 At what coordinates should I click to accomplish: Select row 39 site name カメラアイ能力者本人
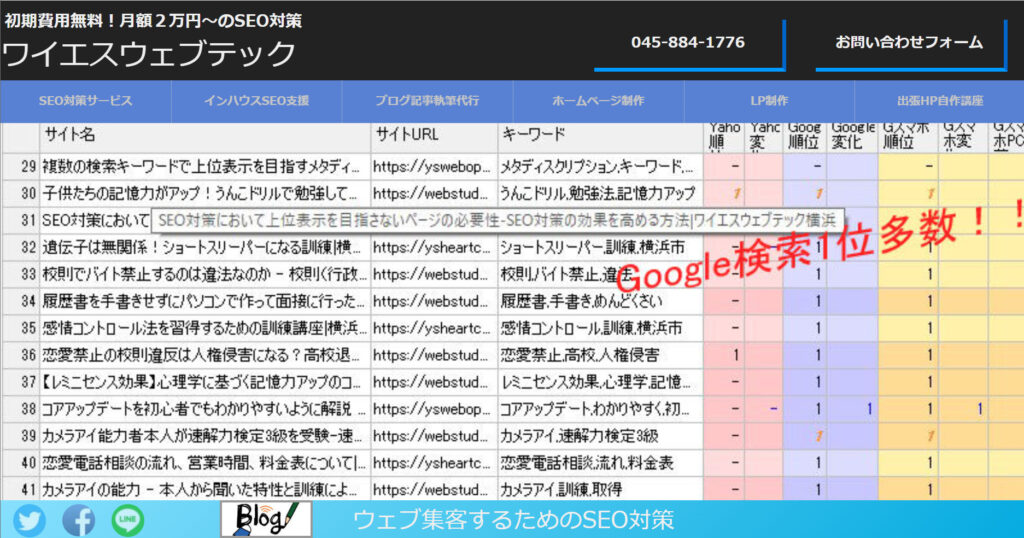pyautogui.click(x=205, y=435)
